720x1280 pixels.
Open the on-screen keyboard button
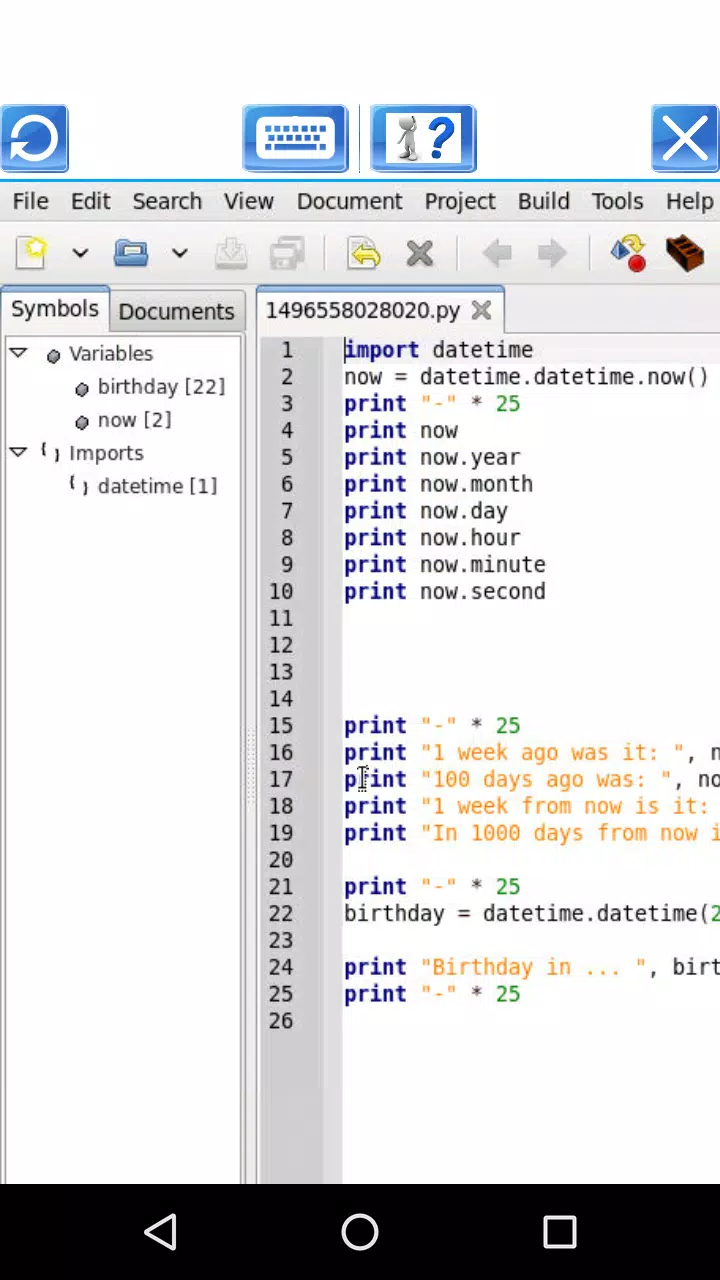295,138
